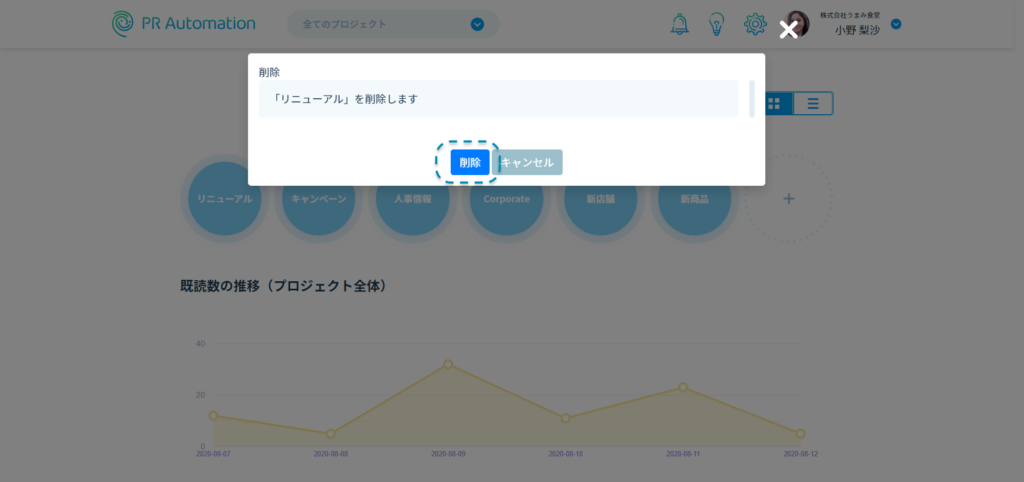Image resolution: width=1024 pixels, height=482 pixels.
Task: Open the user account menu arrow
Action: 896,24
